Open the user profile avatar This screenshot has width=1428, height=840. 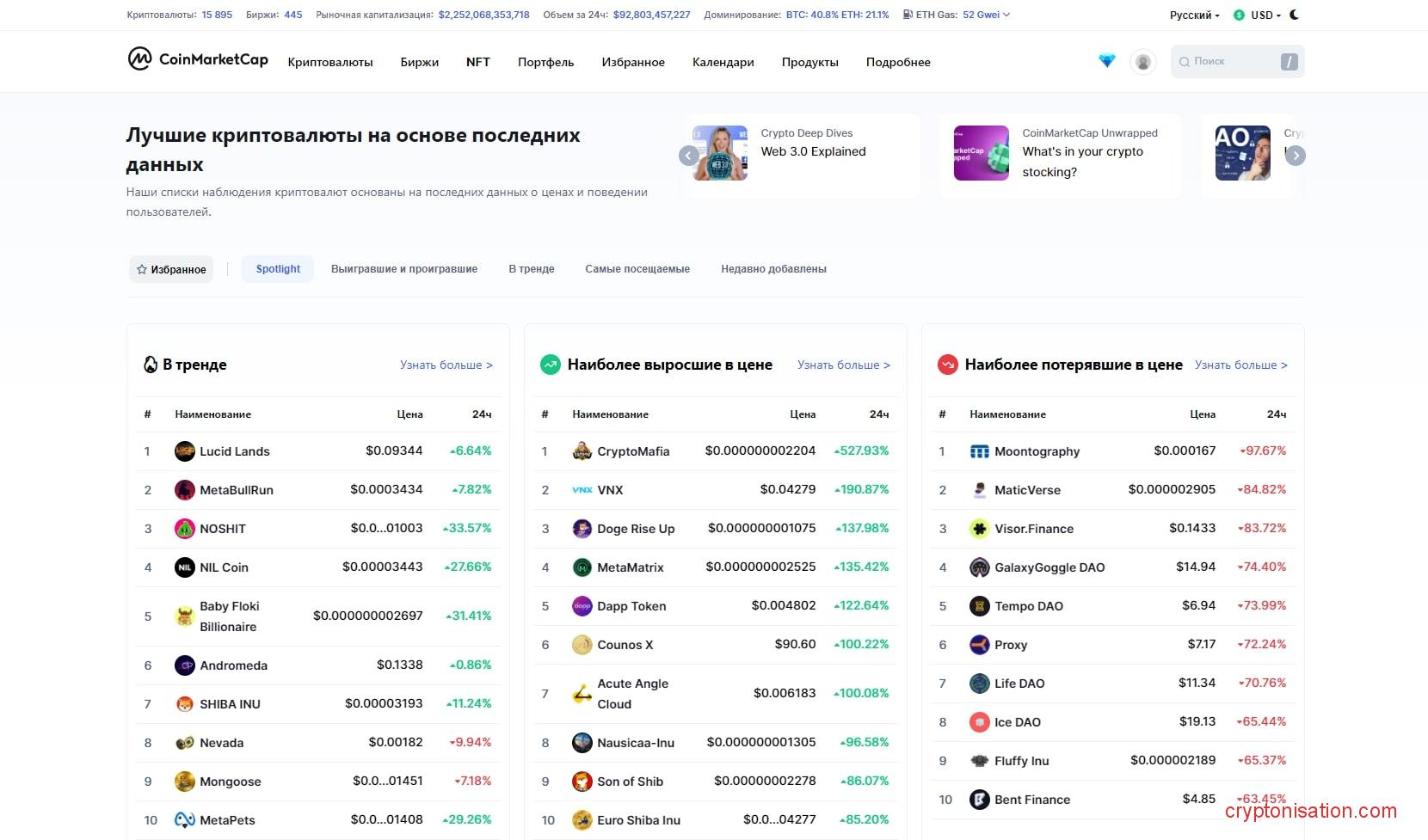point(1142,62)
